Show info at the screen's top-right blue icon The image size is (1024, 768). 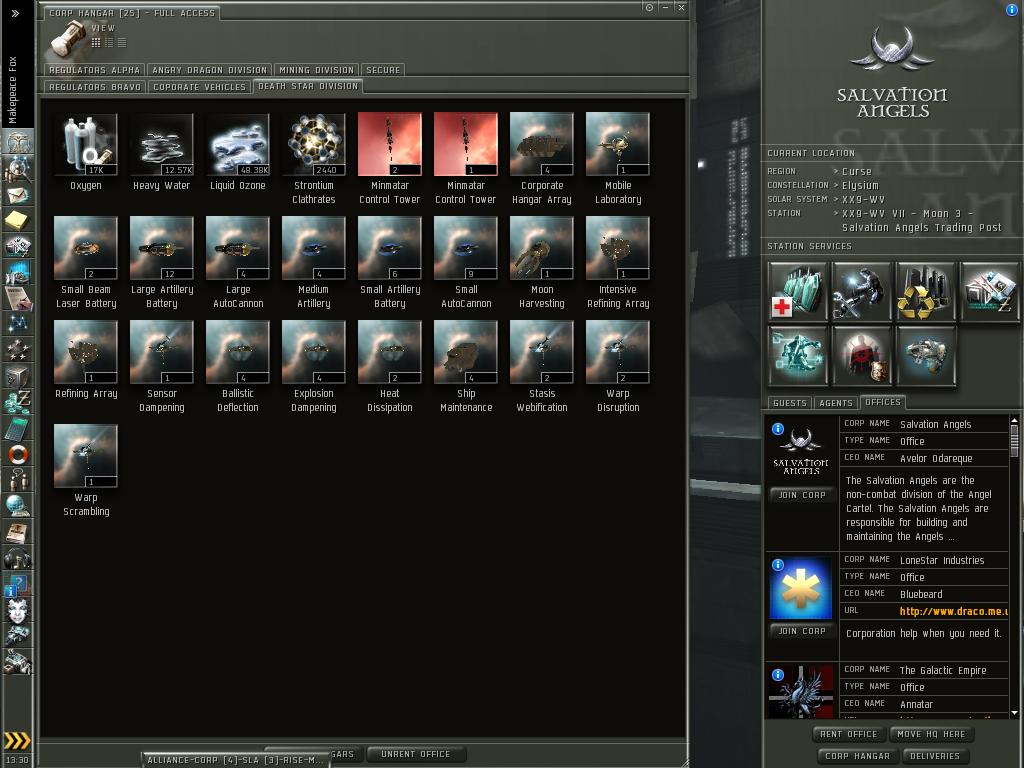click(x=1012, y=10)
